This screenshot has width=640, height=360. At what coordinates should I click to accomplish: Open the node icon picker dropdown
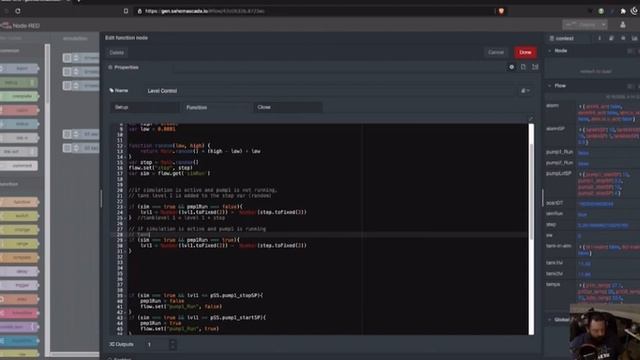tap(525, 91)
